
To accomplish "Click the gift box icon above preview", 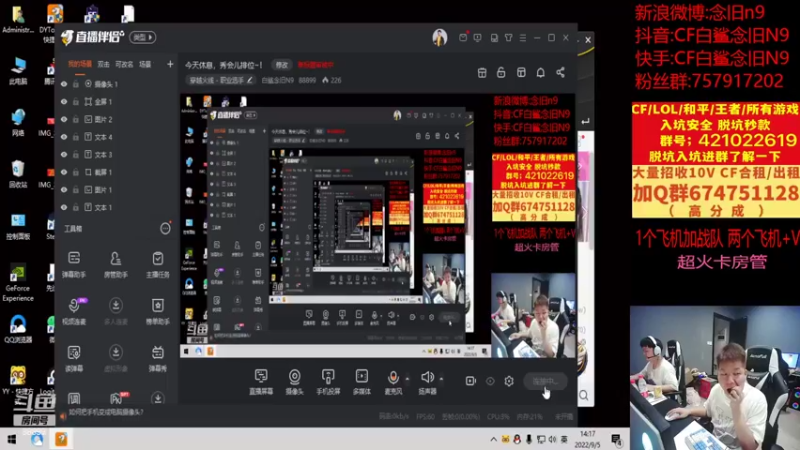I will 482,72.
